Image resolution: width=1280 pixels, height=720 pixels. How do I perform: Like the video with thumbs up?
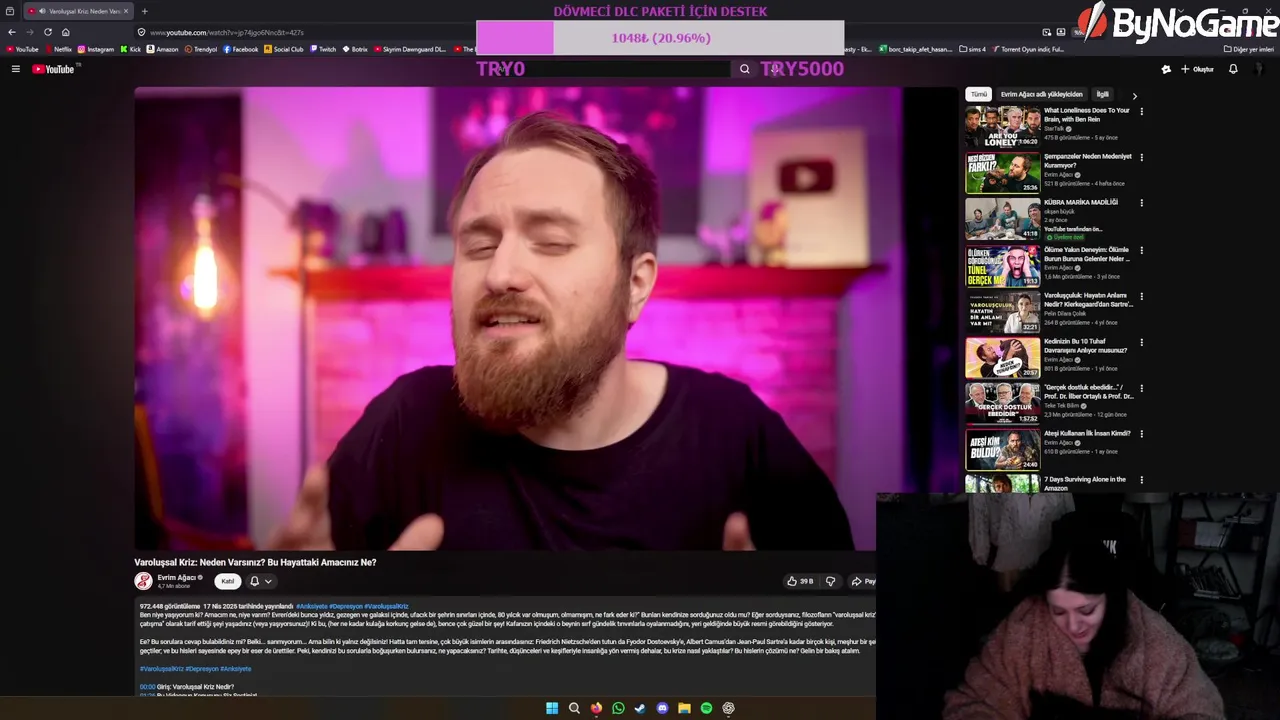[799, 581]
